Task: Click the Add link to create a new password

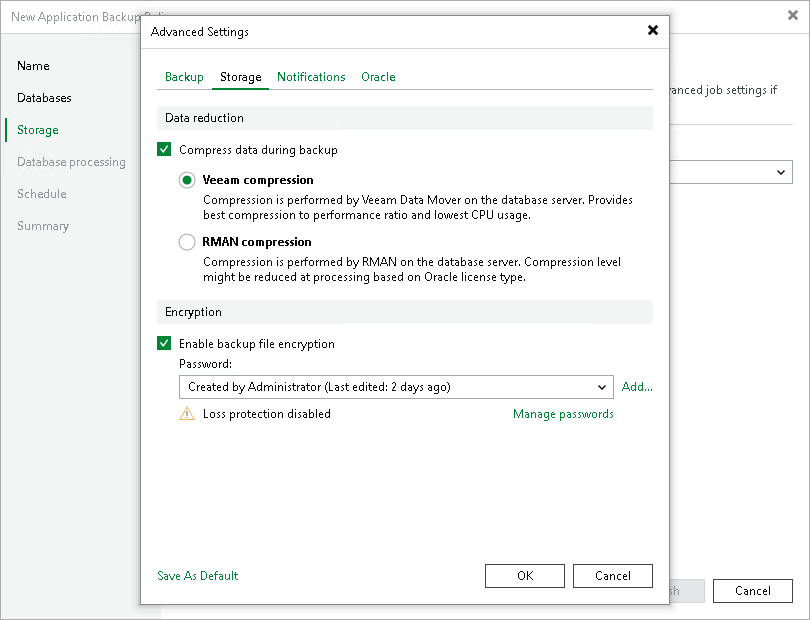Action: (636, 387)
